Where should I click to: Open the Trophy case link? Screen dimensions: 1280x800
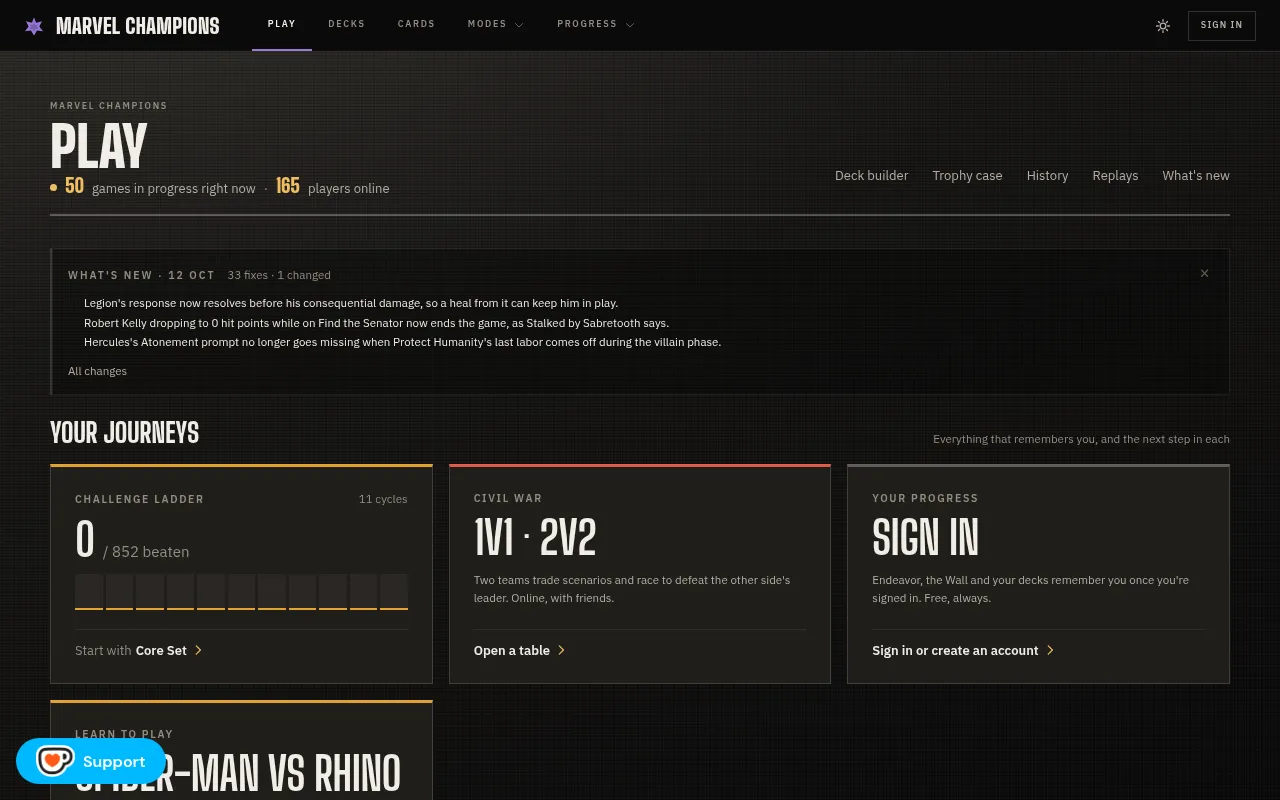click(967, 175)
